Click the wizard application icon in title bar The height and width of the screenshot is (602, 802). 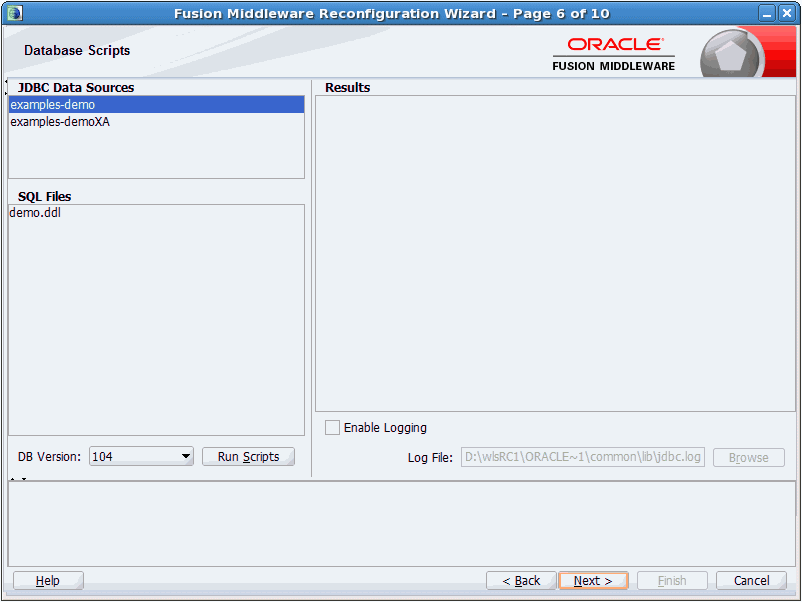coord(15,13)
